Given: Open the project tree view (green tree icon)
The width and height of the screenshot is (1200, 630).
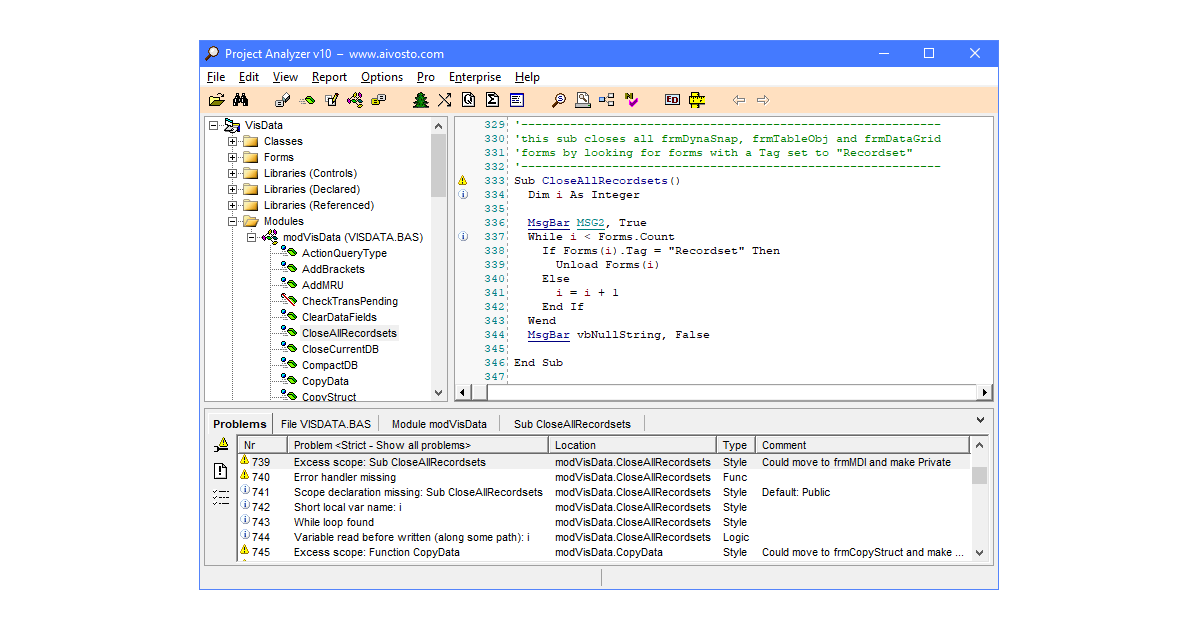Looking at the screenshot, I should click(x=420, y=99).
